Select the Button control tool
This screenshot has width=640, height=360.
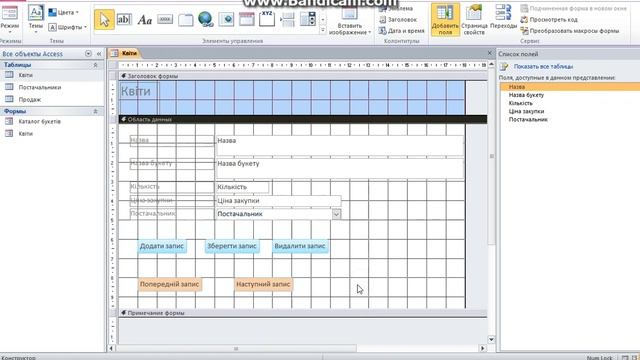pyautogui.click(x=165, y=19)
